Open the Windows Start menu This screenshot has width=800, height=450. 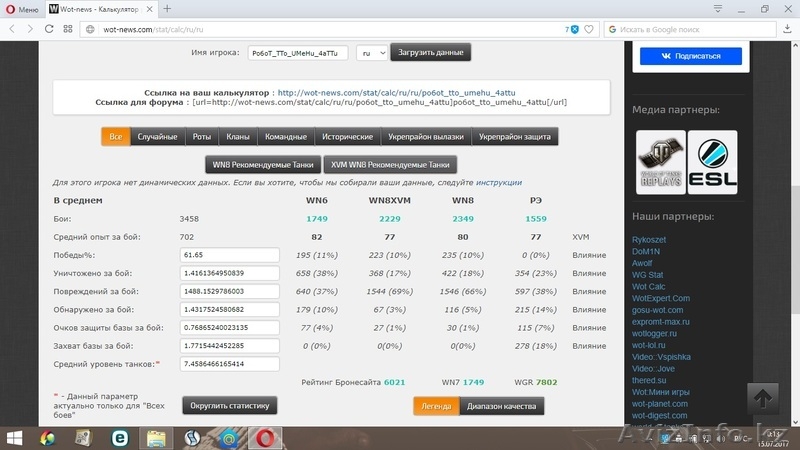(14, 438)
